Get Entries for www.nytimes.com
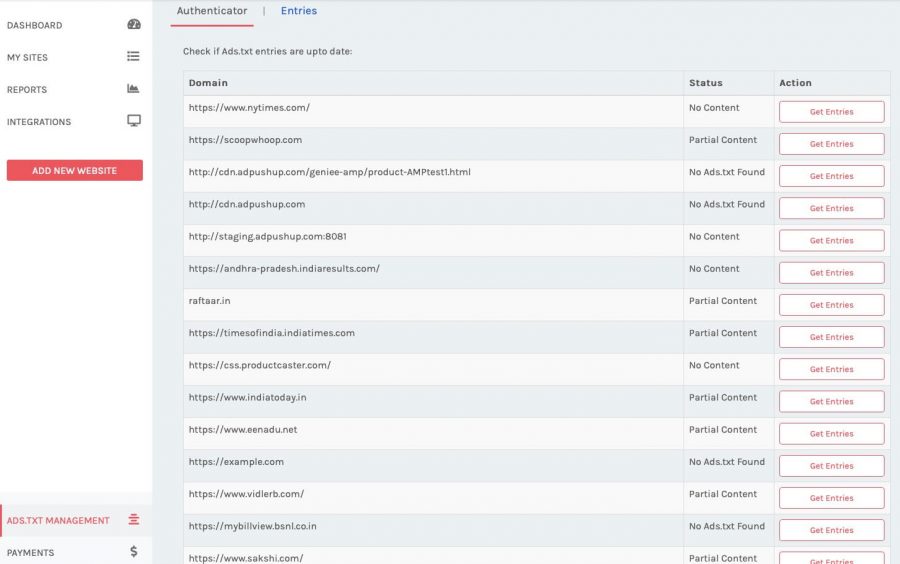Screen dimensions: 900x564 (832, 112)
